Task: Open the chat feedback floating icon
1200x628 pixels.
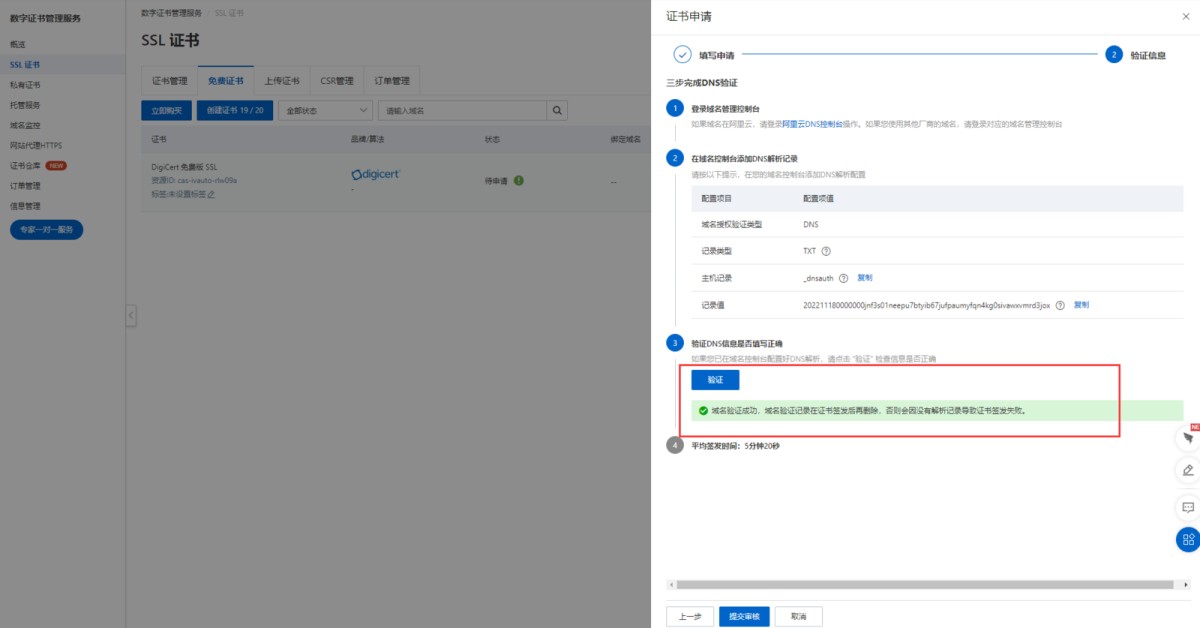Action: click(1188, 507)
